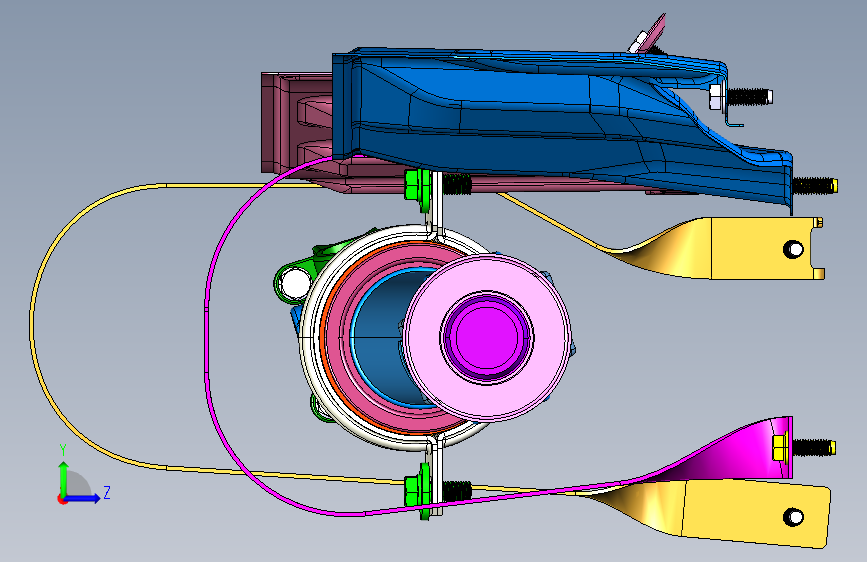Click the hole in lower yellow tab
The width and height of the screenshot is (867, 562).
click(793, 517)
